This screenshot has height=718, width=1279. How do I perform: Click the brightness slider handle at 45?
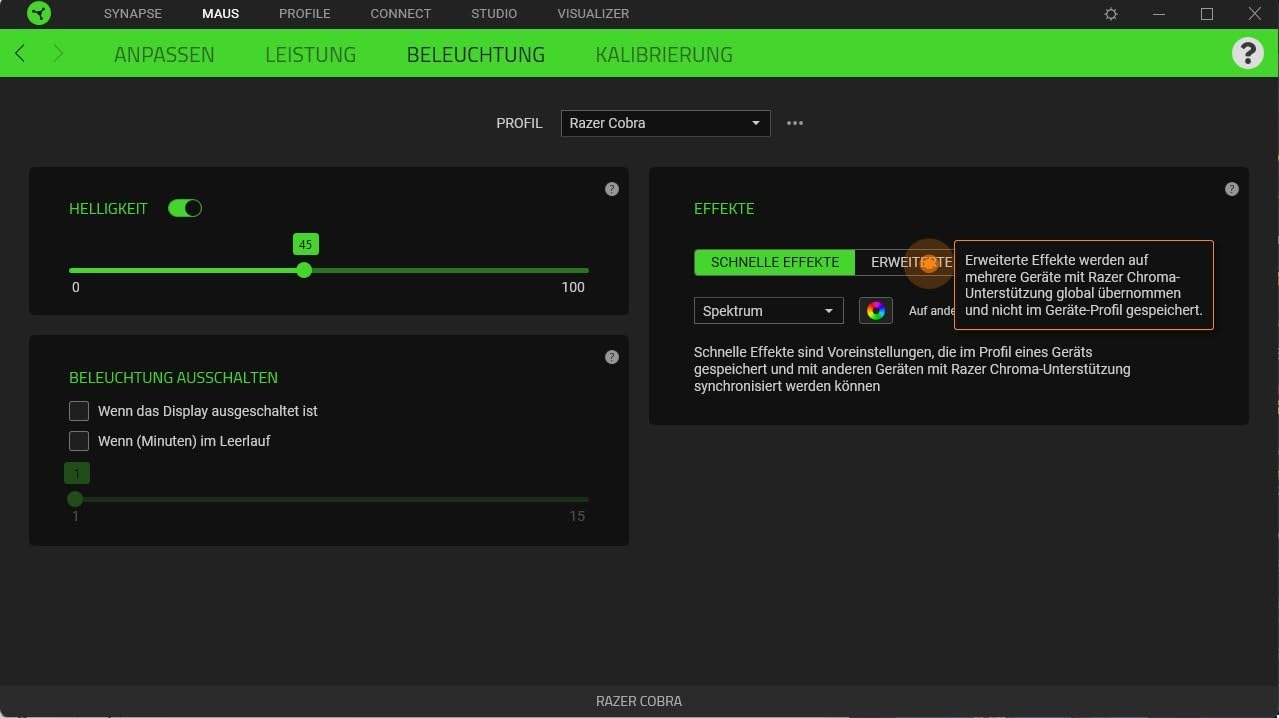point(304,270)
